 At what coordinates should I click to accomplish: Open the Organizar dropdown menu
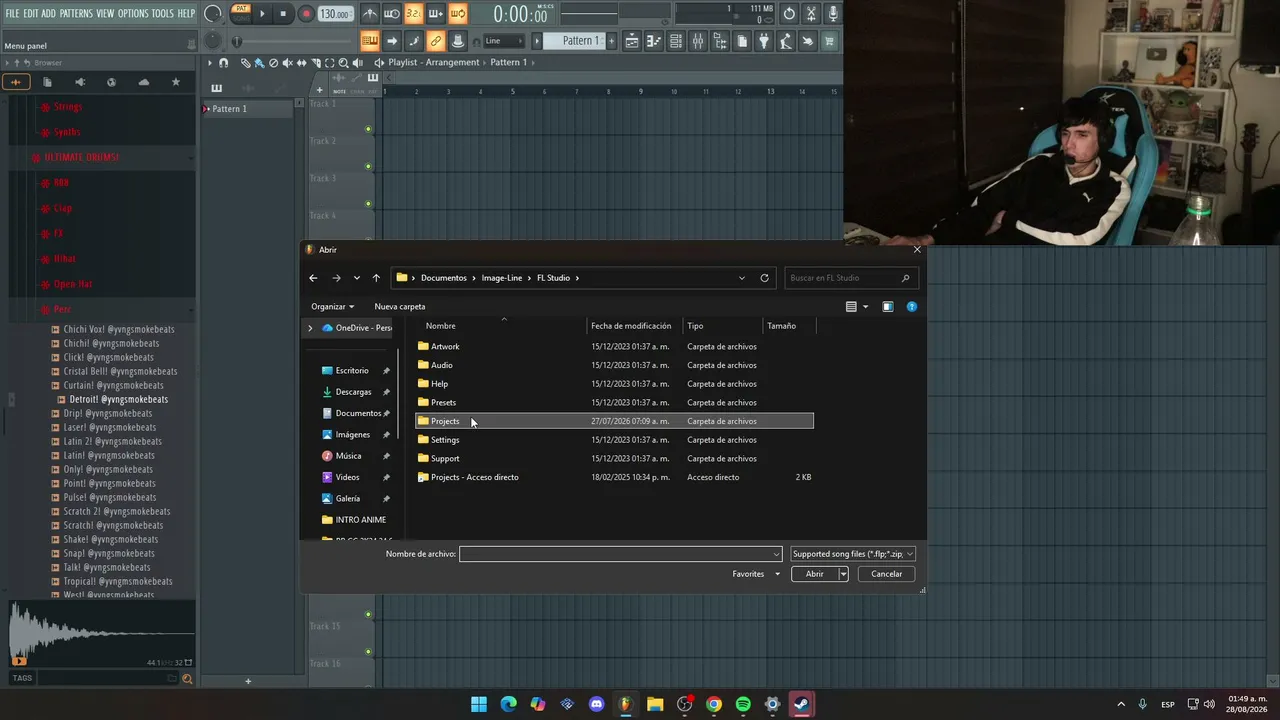coord(333,307)
